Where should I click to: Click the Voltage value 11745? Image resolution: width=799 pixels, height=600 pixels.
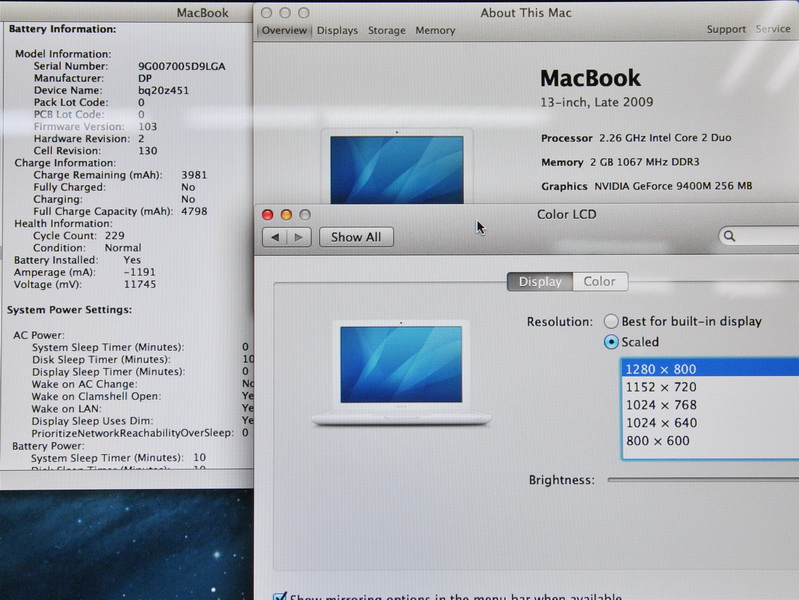point(140,284)
